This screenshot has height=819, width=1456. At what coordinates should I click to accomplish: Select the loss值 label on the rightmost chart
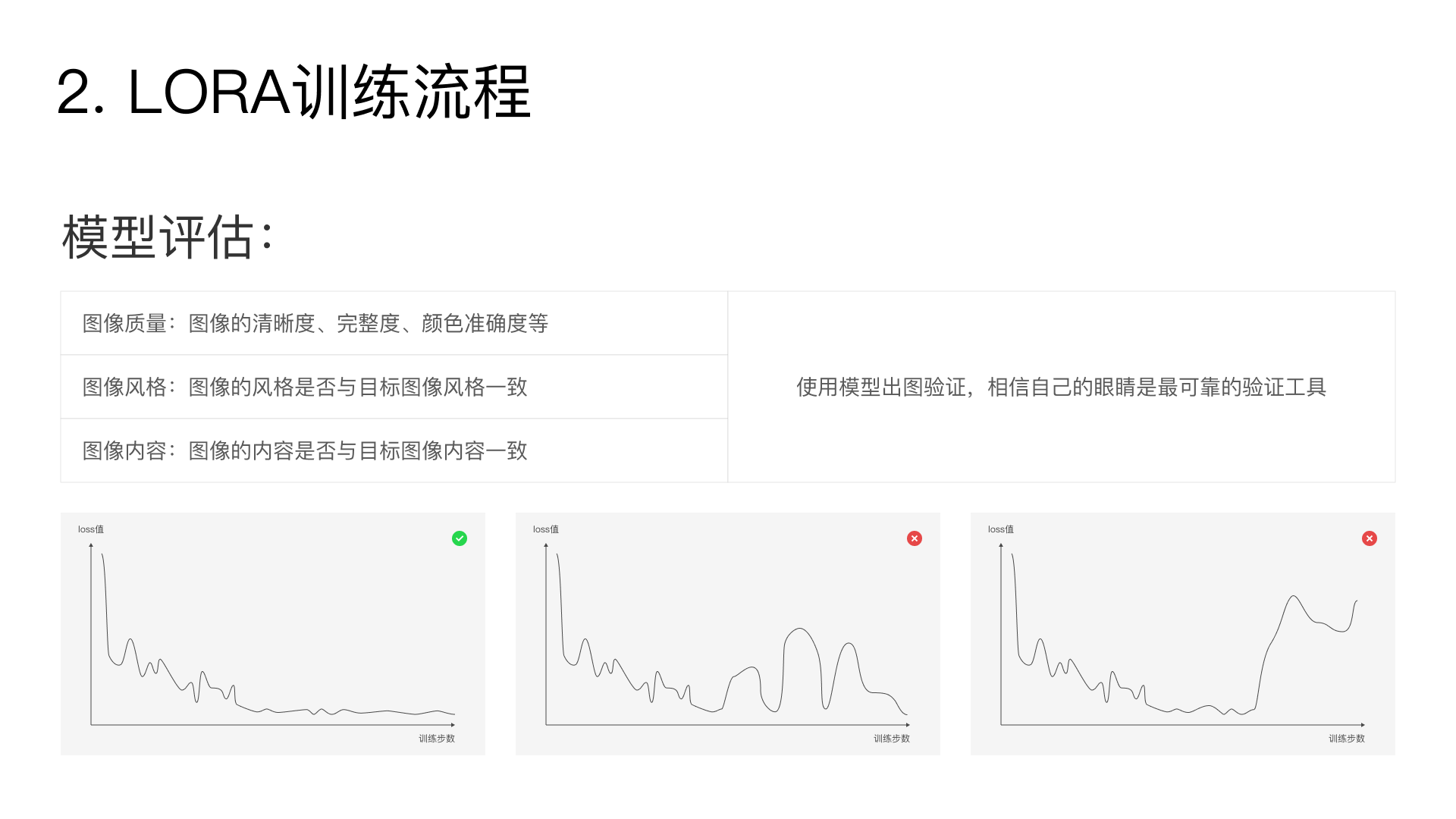click(x=1002, y=529)
